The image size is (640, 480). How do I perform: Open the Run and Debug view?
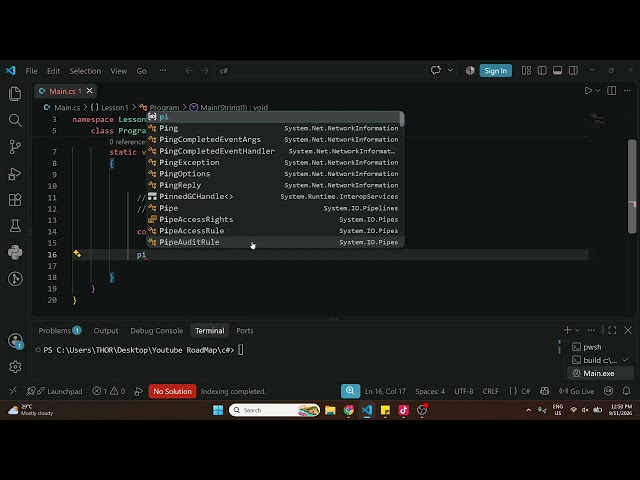(15, 174)
